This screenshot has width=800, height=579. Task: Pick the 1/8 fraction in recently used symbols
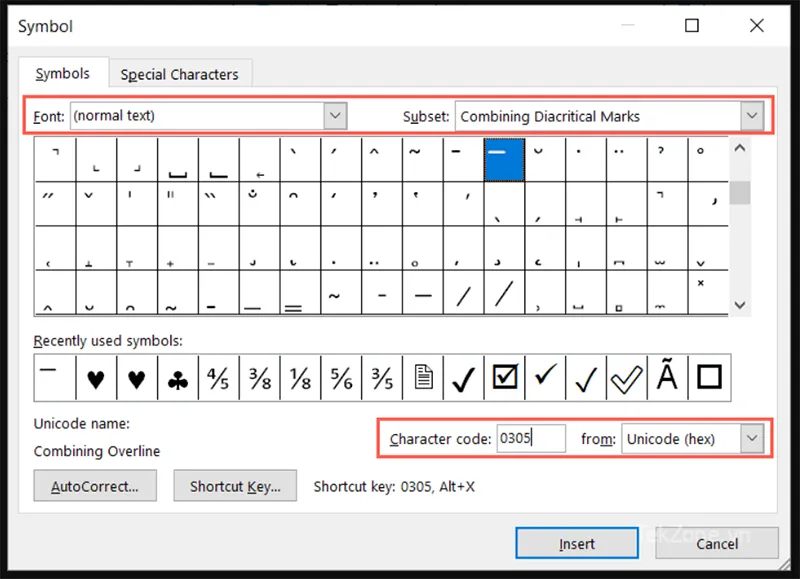[300, 378]
